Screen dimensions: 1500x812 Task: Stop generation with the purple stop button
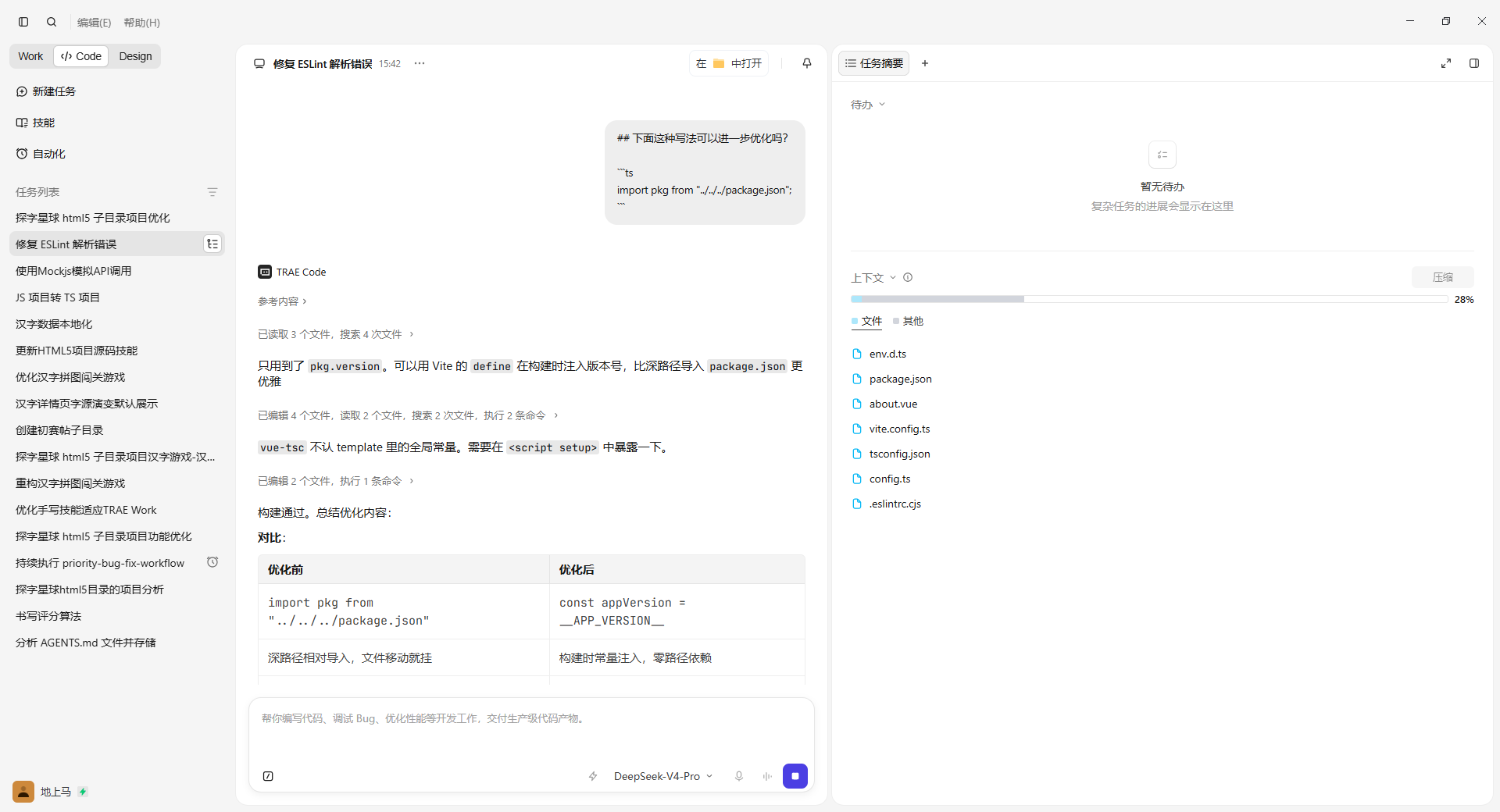(795, 776)
